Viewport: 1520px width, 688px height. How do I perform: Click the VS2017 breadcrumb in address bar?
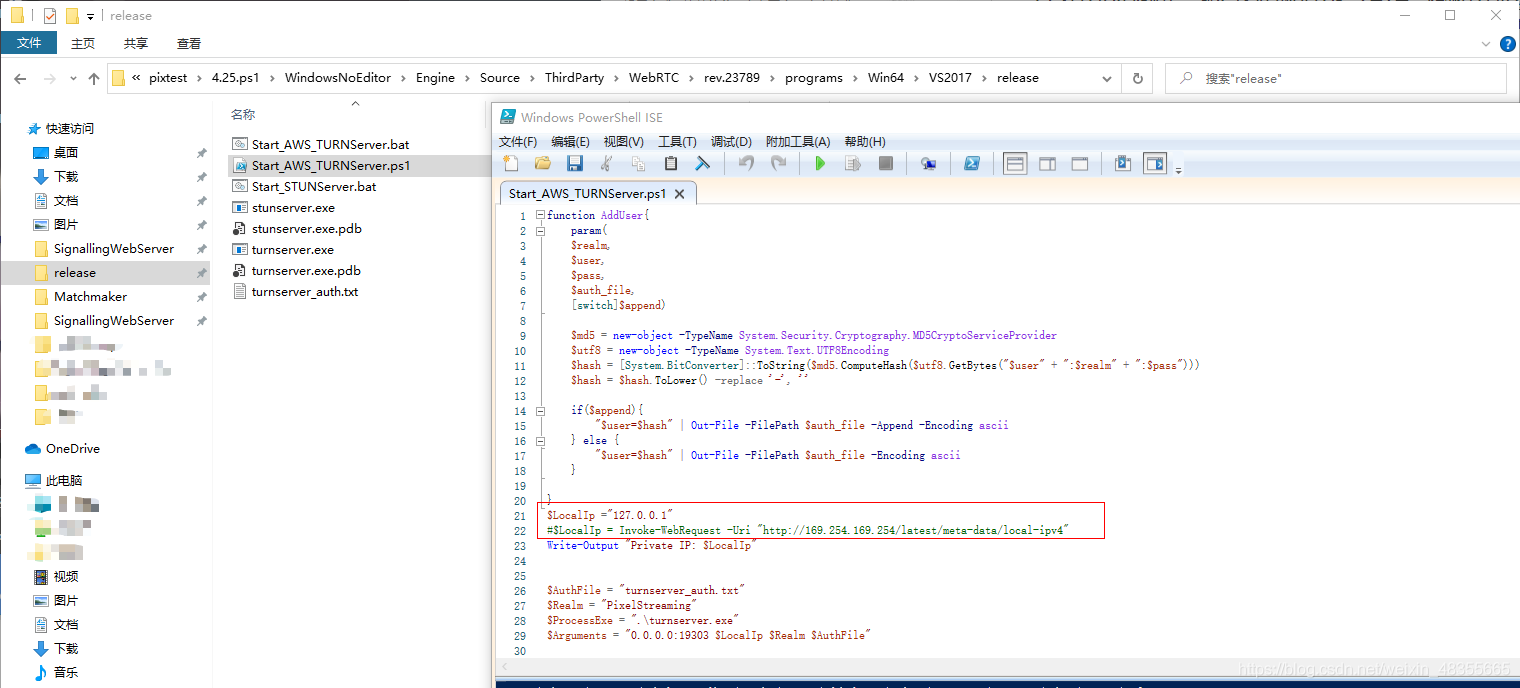click(x=950, y=78)
